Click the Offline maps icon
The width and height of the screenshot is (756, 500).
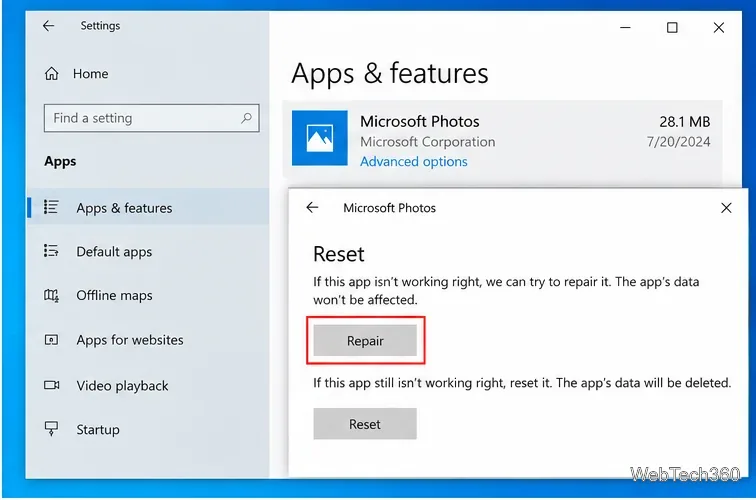click(x=51, y=295)
